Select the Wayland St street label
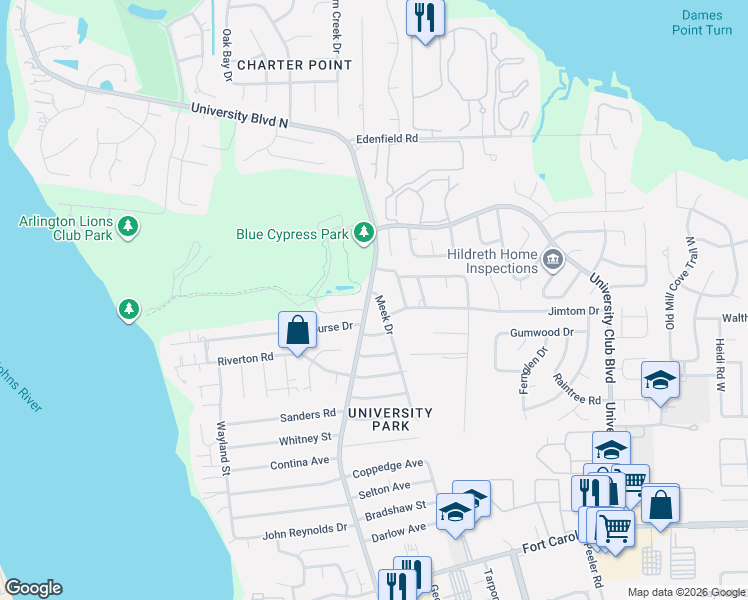Viewport: 748px width, 600px height. pyautogui.click(x=223, y=448)
